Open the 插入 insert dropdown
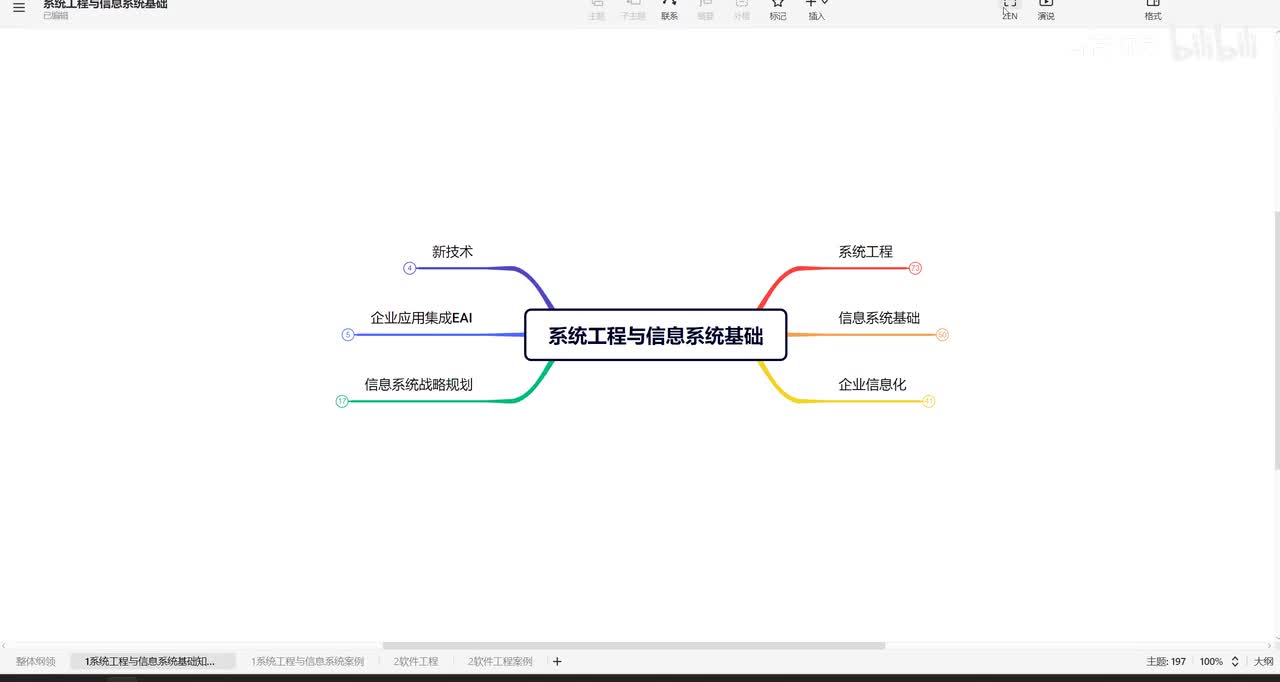The image size is (1280, 682). point(817,9)
